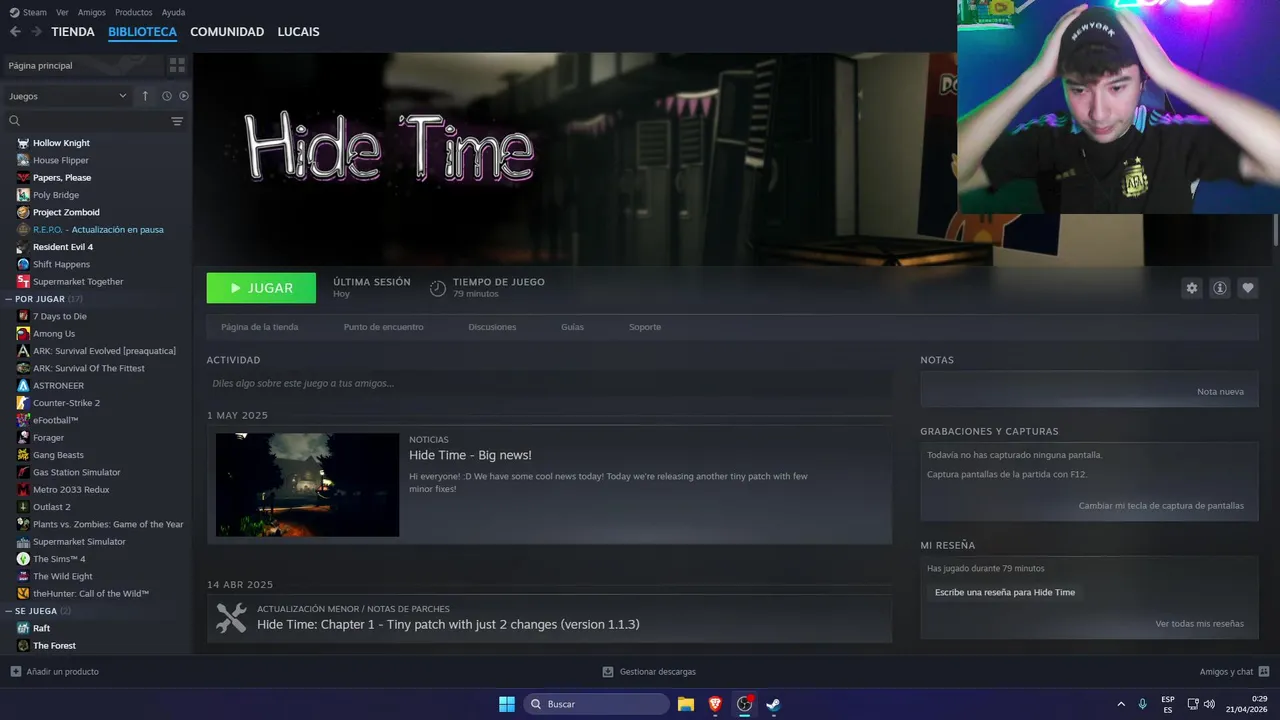Toggle ready-to-play games filter icon
The height and width of the screenshot is (720, 1280).
(184, 96)
